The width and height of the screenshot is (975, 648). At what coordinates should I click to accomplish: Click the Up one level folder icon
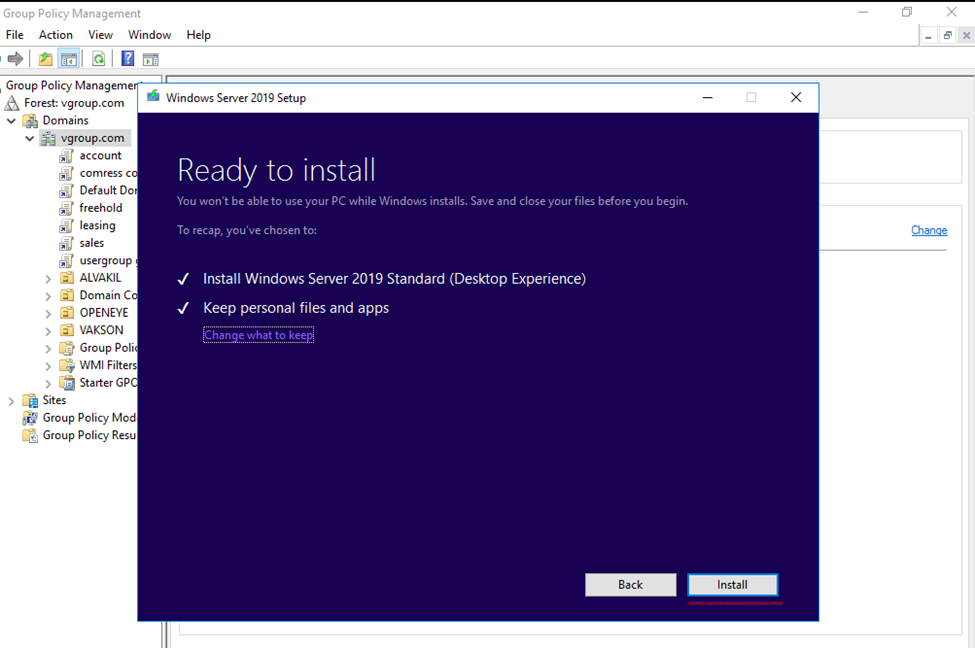[46, 59]
